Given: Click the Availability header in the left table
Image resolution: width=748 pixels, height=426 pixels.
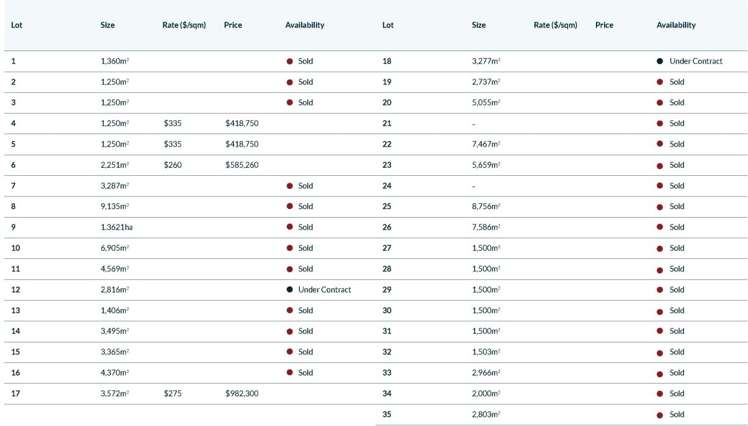Looking at the screenshot, I should [x=304, y=25].
